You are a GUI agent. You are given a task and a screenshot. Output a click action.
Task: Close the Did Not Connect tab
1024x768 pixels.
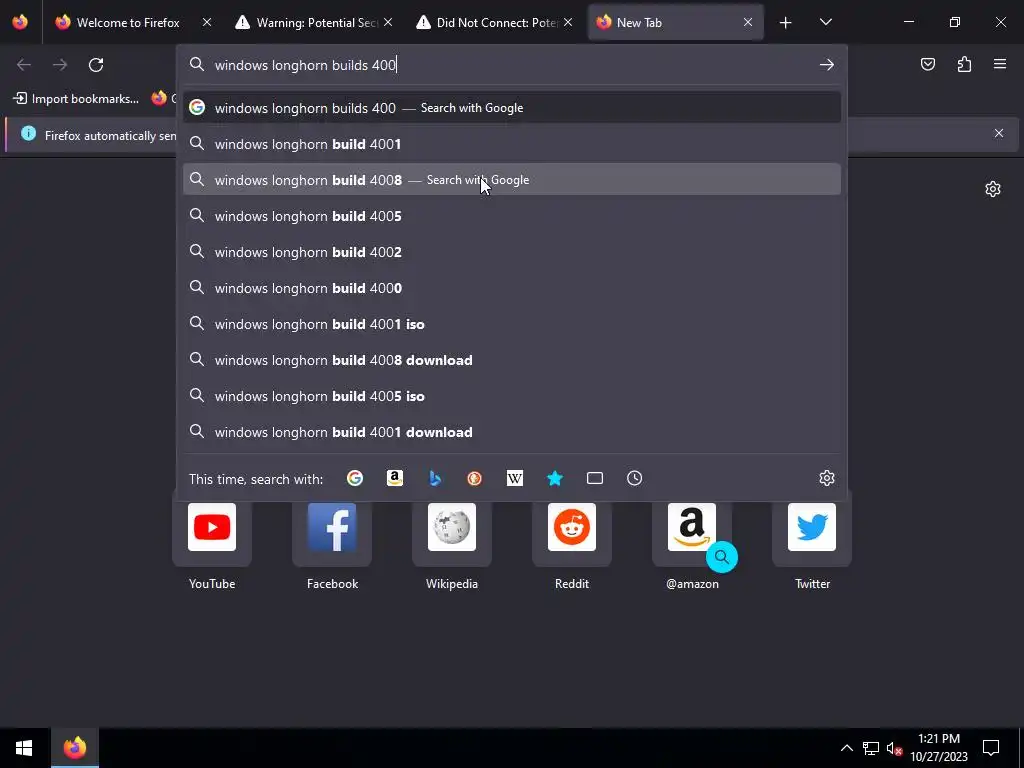tap(568, 22)
